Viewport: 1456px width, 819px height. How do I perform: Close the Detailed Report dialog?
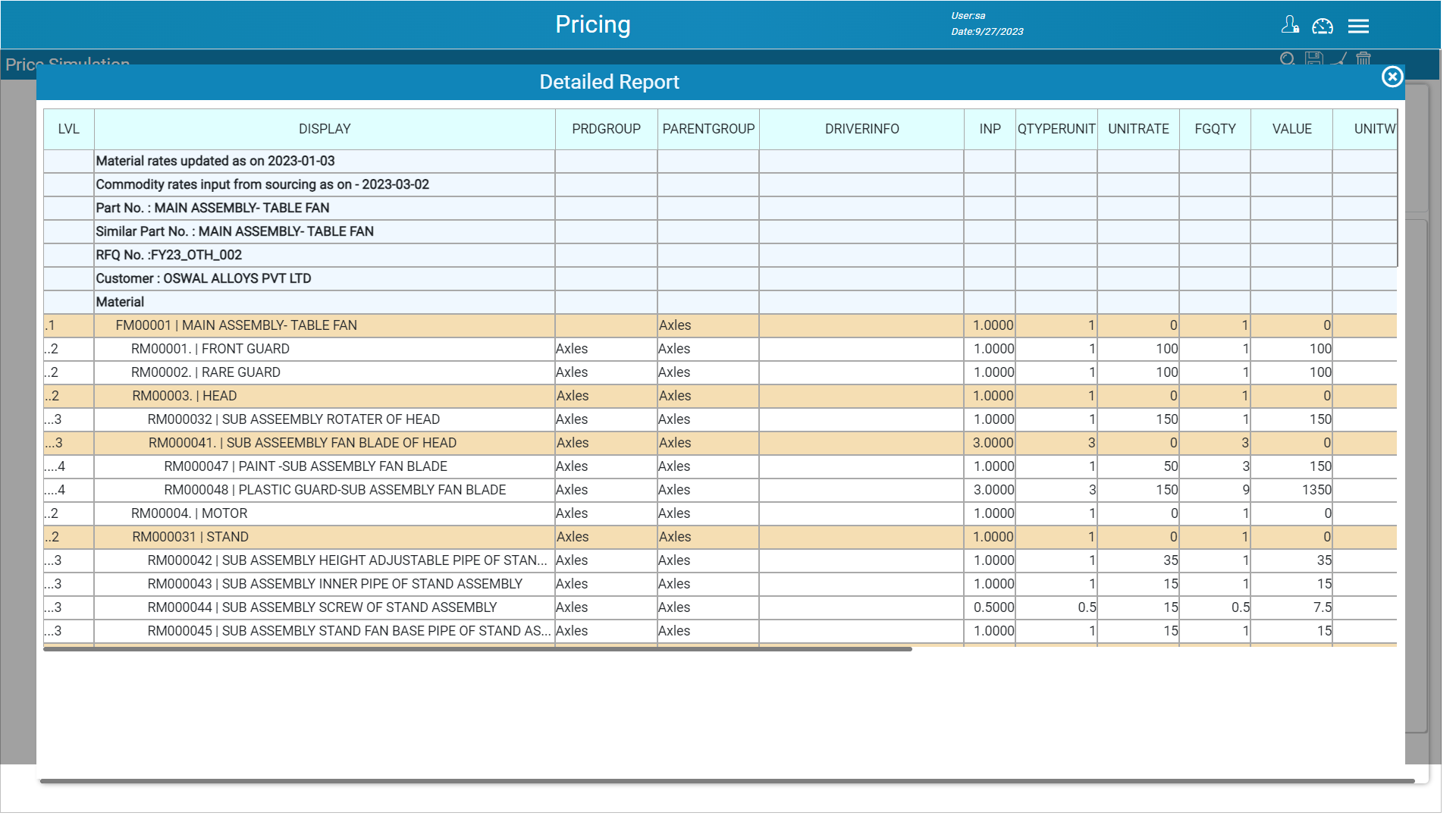(1392, 77)
